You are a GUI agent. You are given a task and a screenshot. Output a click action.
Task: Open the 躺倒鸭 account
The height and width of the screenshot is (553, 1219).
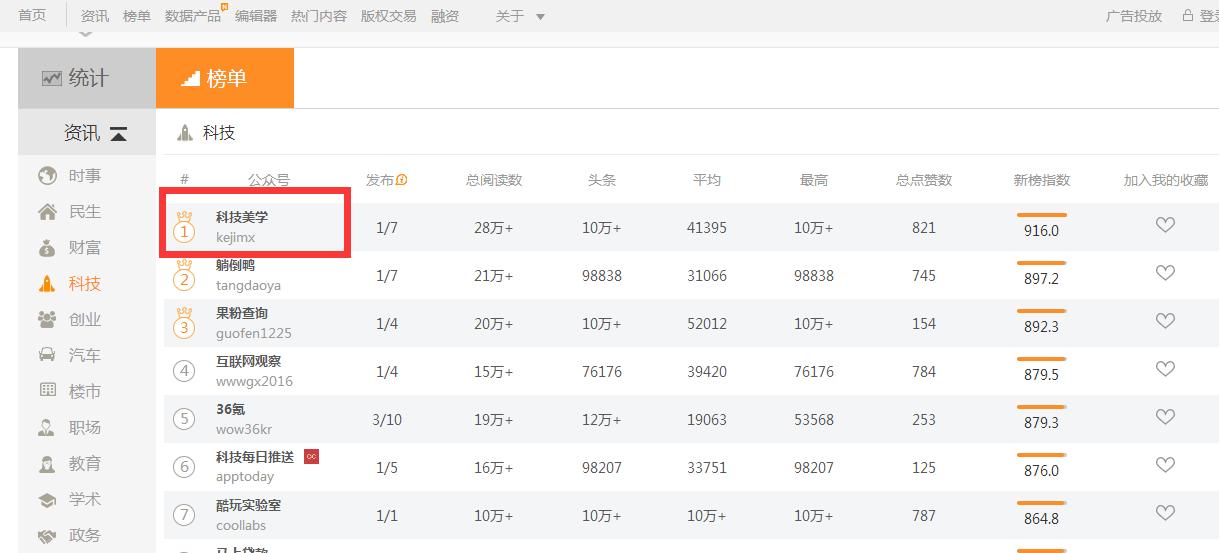(235, 265)
